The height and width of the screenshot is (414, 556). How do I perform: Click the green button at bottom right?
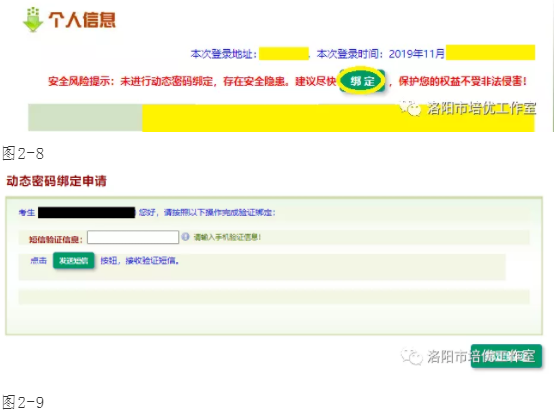[506, 356]
